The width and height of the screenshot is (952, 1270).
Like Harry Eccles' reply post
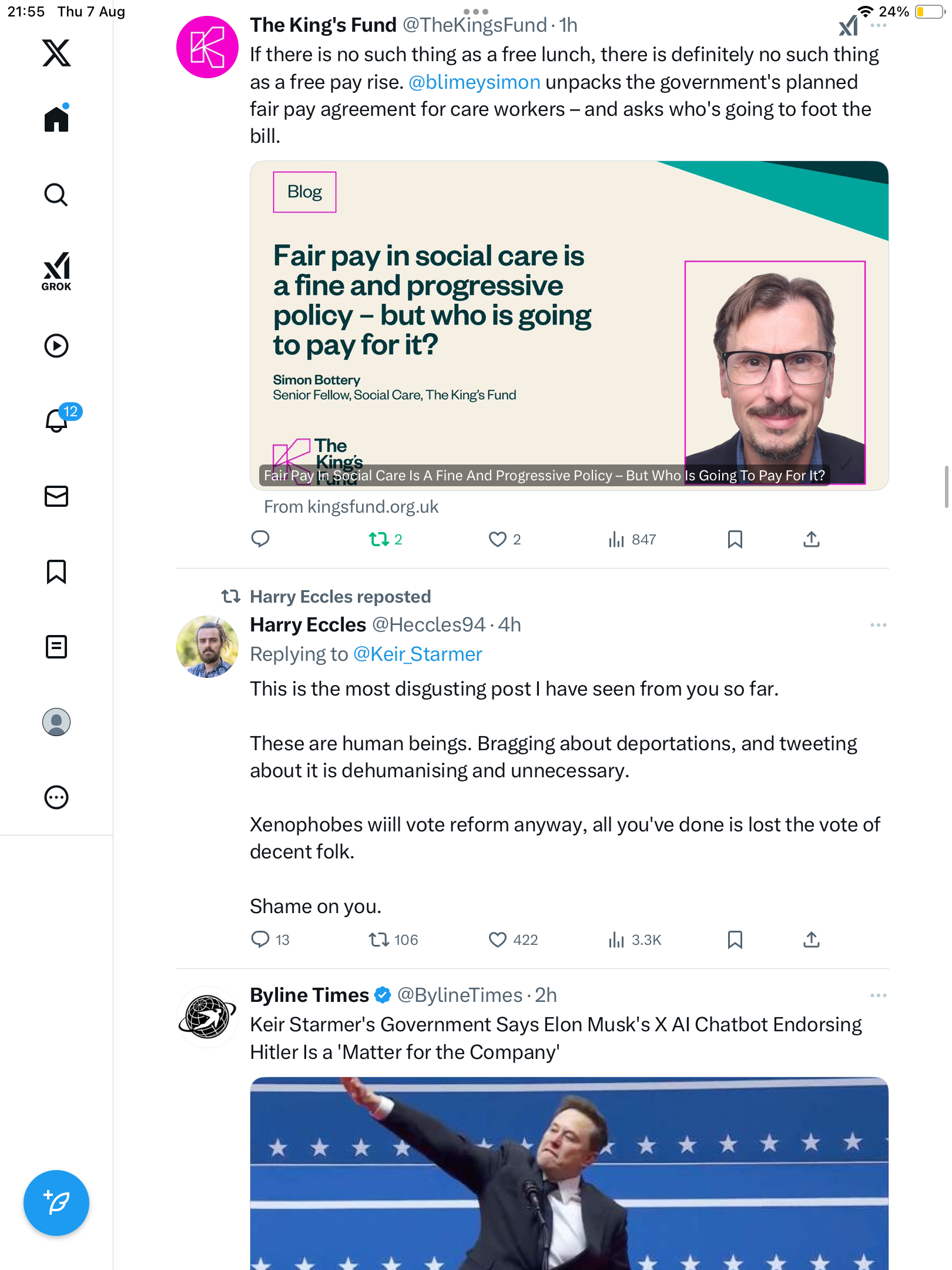coord(498,940)
